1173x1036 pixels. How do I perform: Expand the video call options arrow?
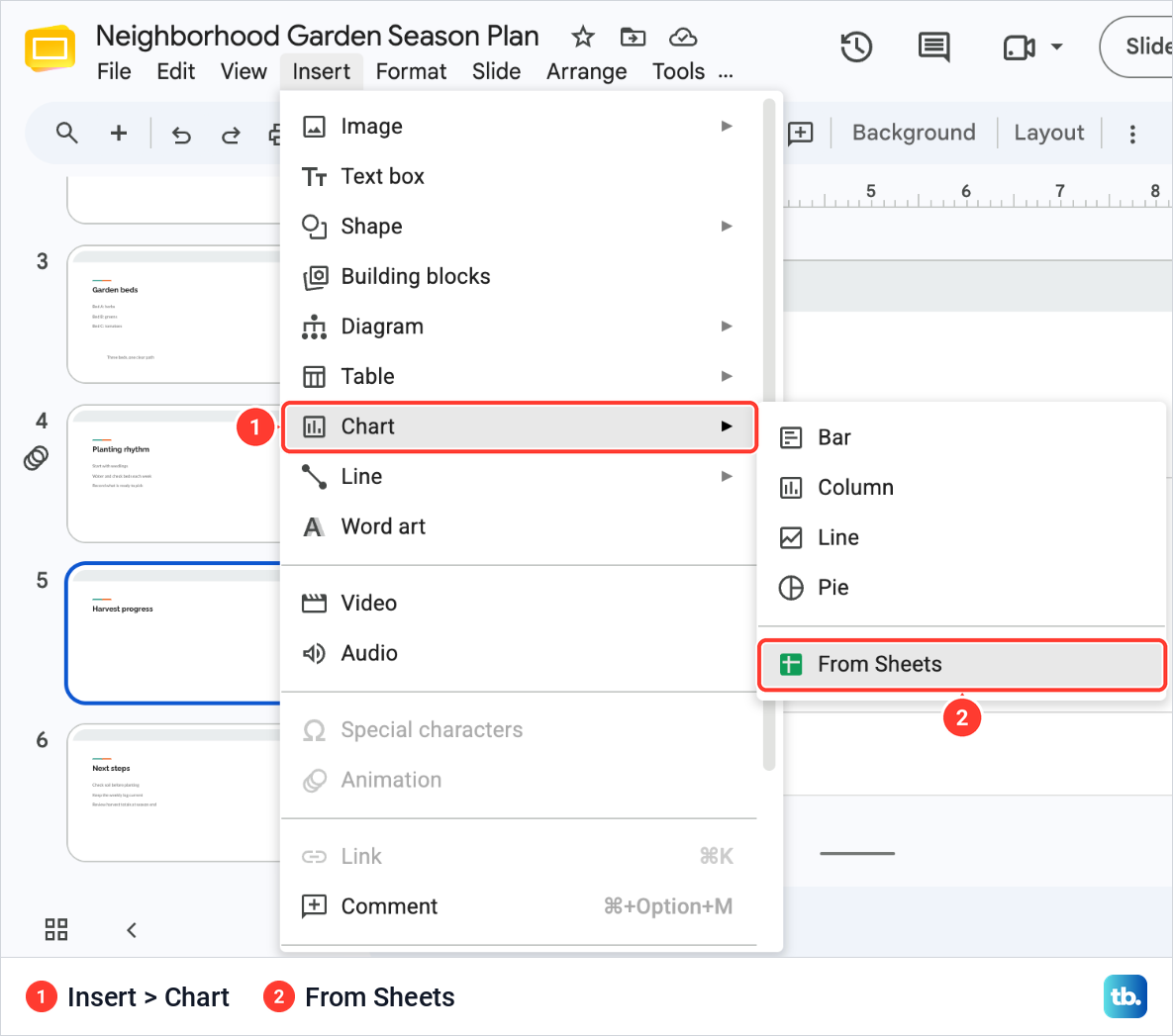coord(1056,47)
